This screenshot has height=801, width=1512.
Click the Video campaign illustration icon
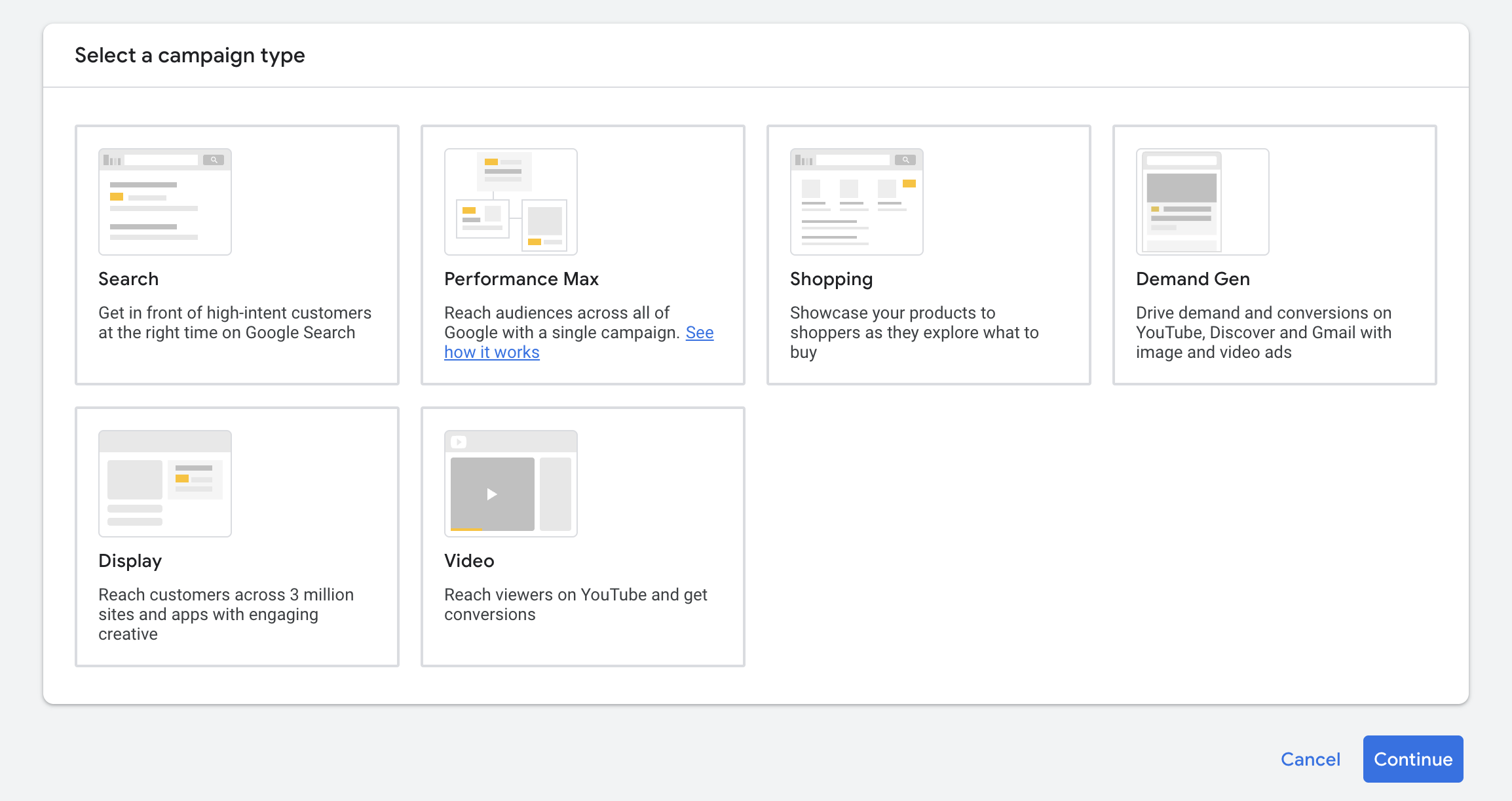point(511,484)
